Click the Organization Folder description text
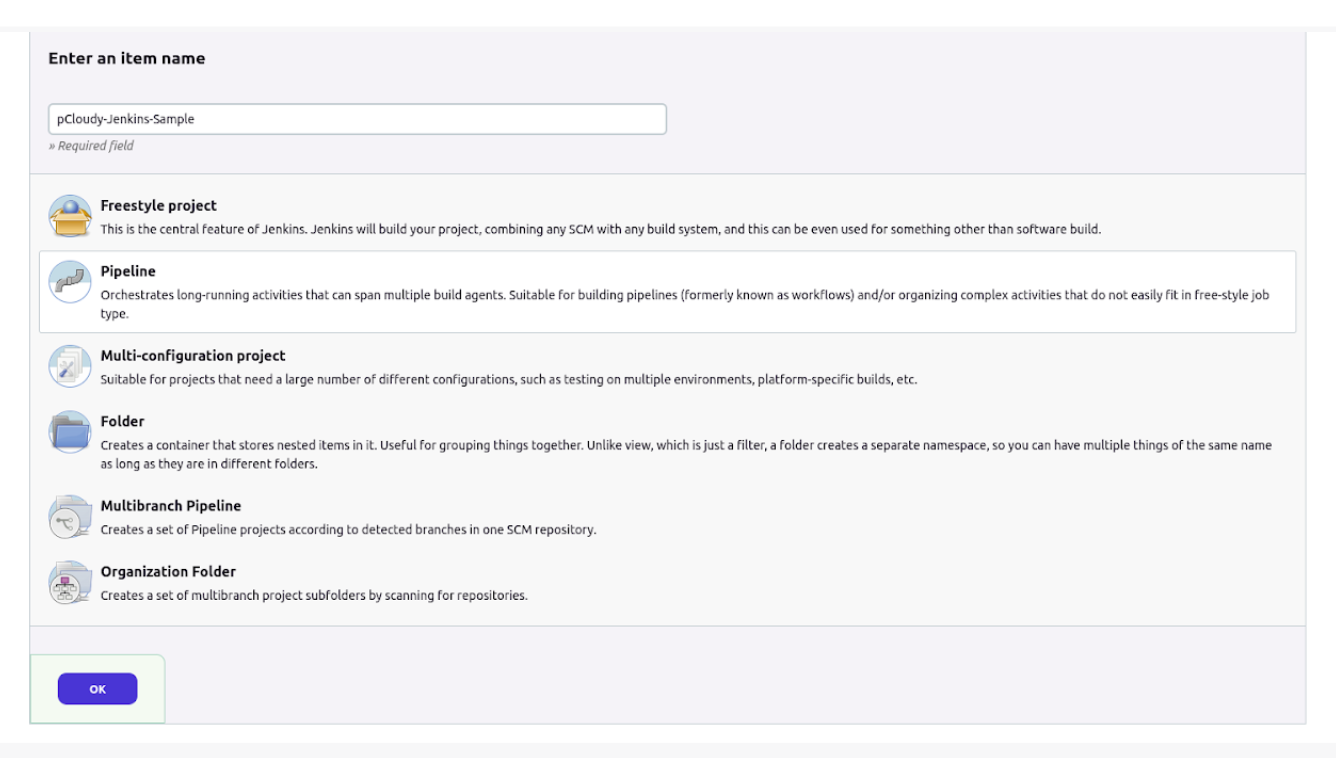This screenshot has height=758, width=1336. 314,596
